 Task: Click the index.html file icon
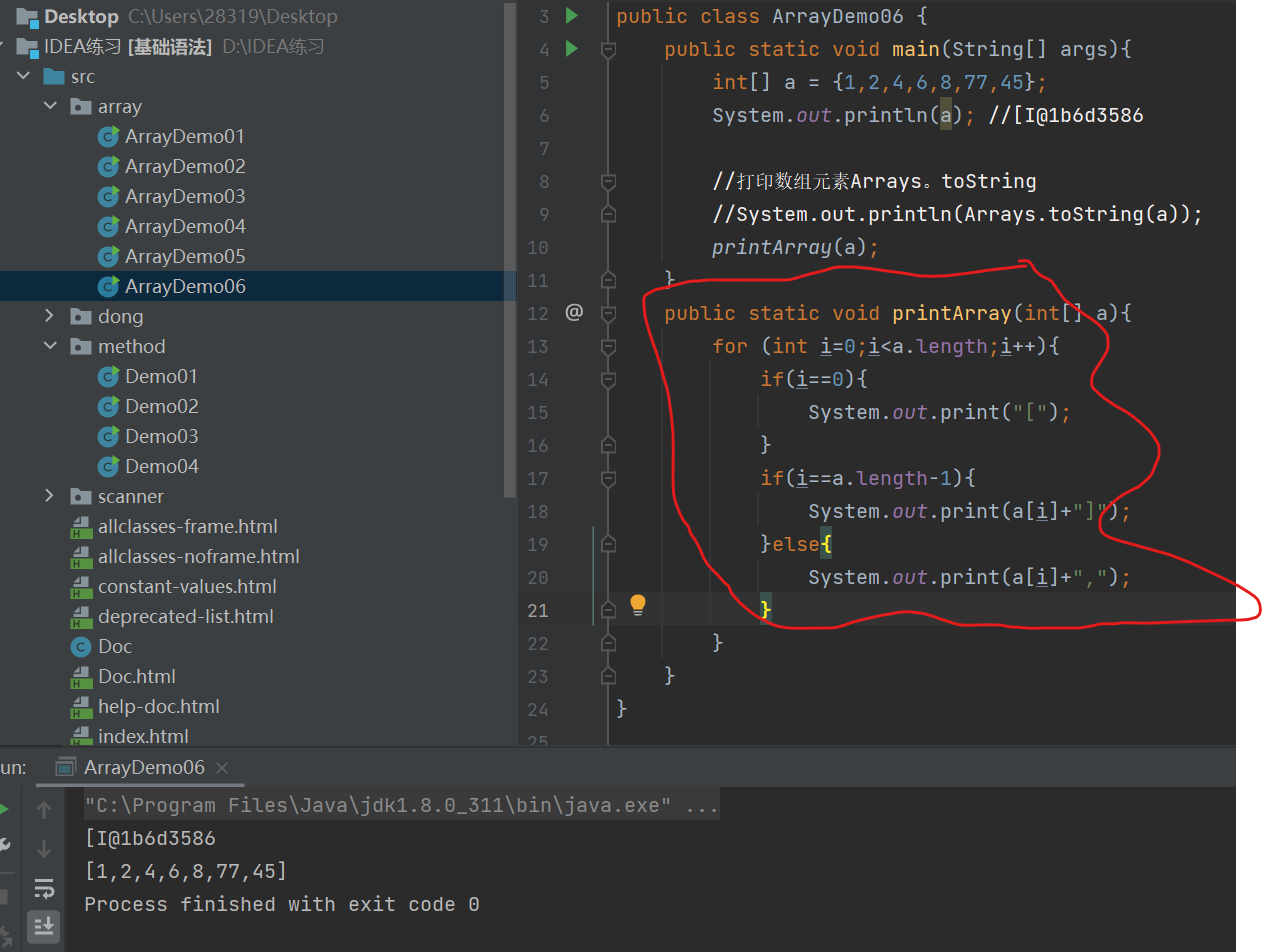point(81,737)
